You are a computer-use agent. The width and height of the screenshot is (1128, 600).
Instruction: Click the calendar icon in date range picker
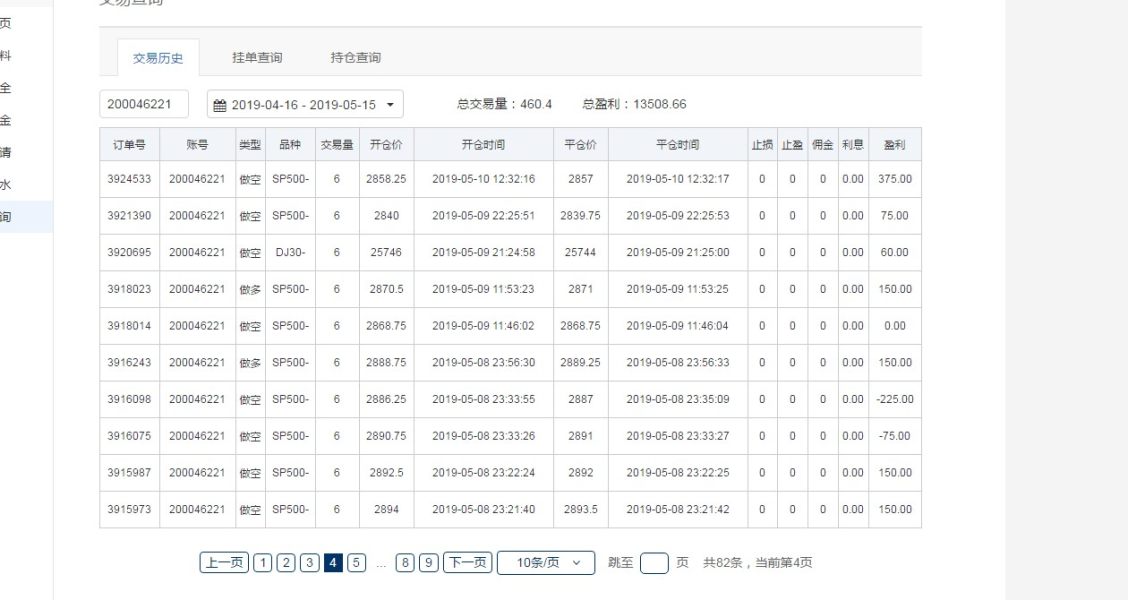(x=220, y=105)
